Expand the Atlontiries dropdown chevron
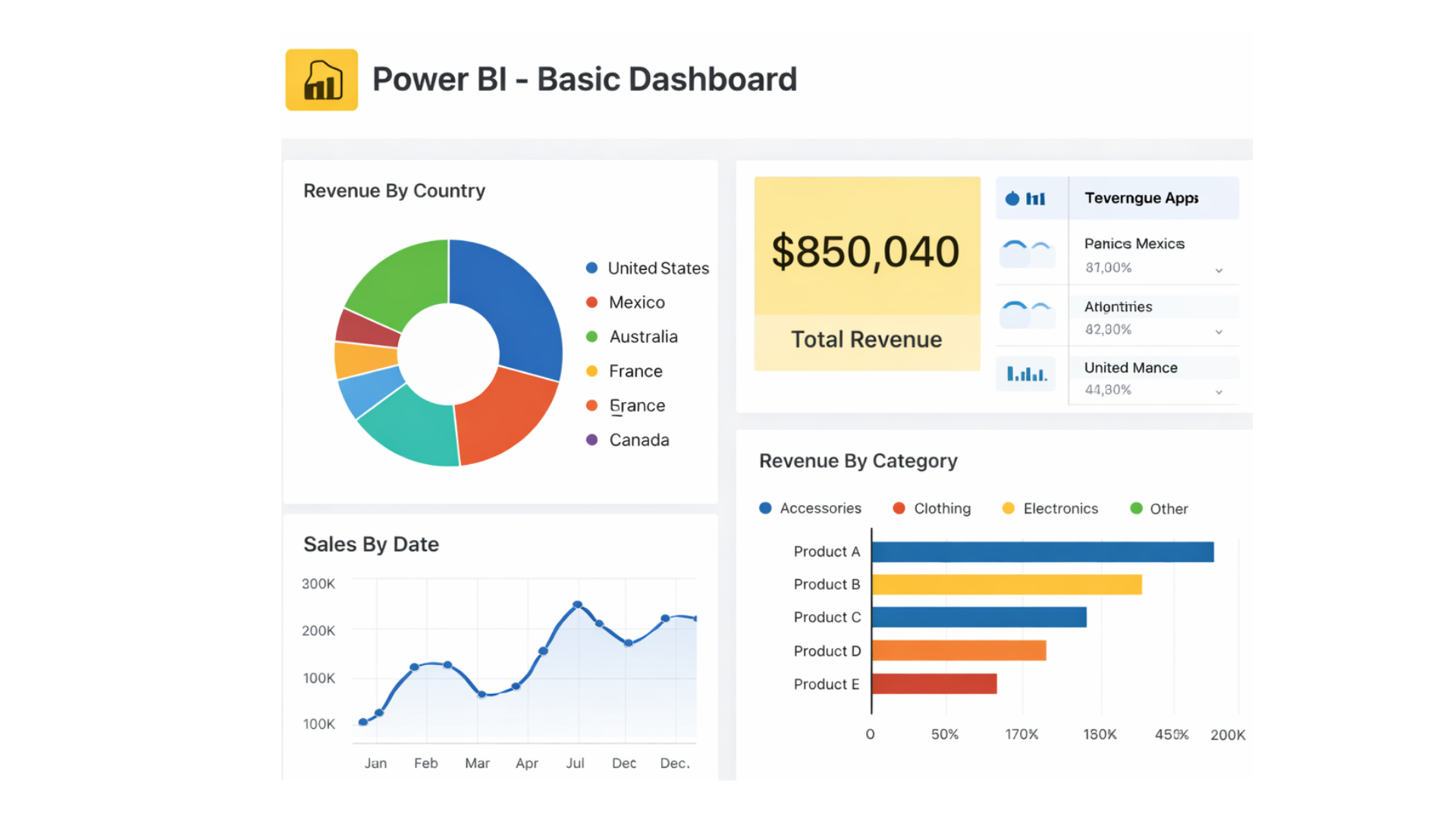The height and width of the screenshot is (819, 1456). [x=1219, y=332]
